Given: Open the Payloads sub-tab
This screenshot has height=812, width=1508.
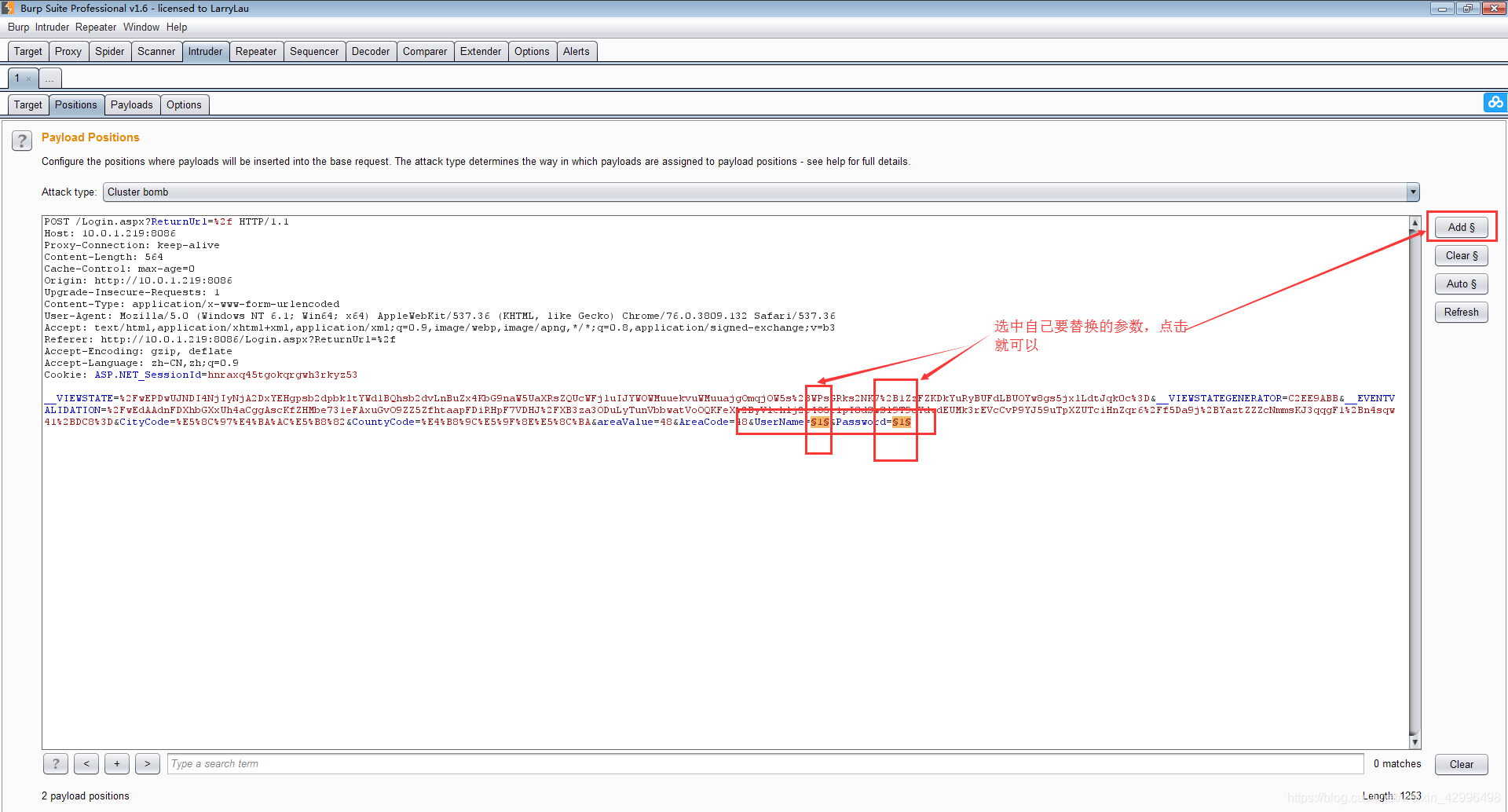Looking at the screenshot, I should point(132,104).
